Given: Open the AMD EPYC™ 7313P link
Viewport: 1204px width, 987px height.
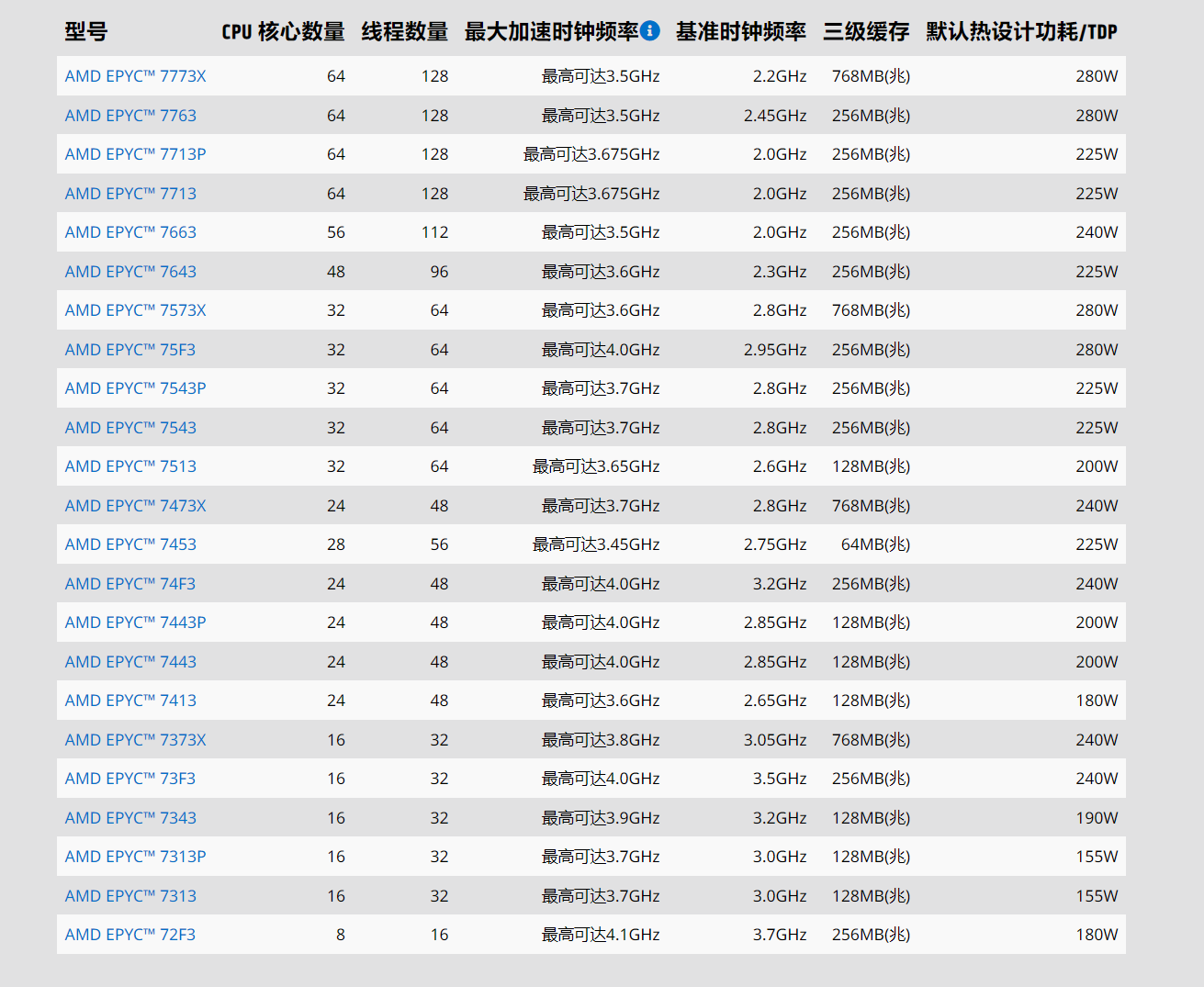Looking at the screenshot, I should pos(136,857).
